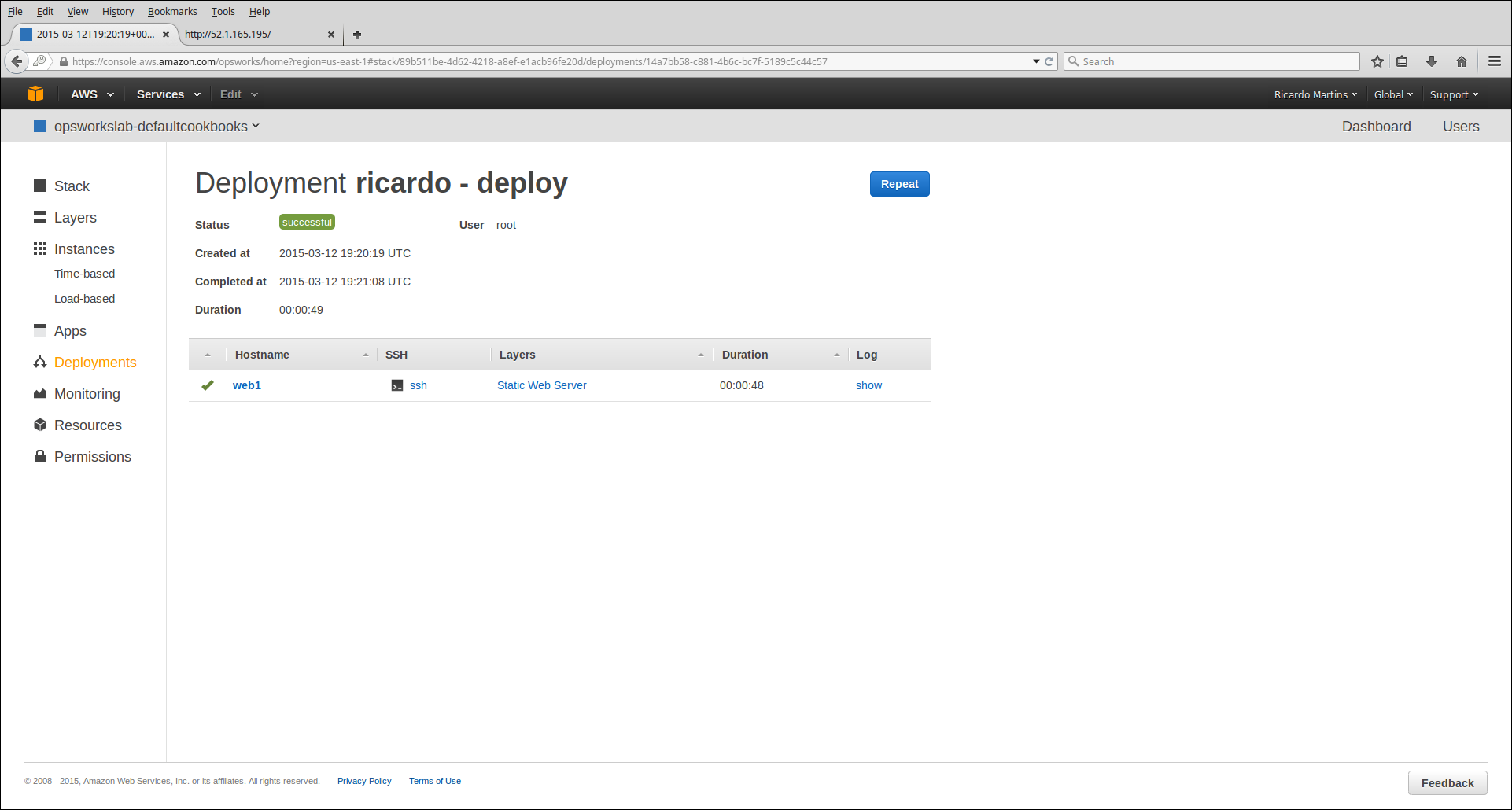Click the ssh terminal icon for web1

pyautogui.click(x=397, y=385)
